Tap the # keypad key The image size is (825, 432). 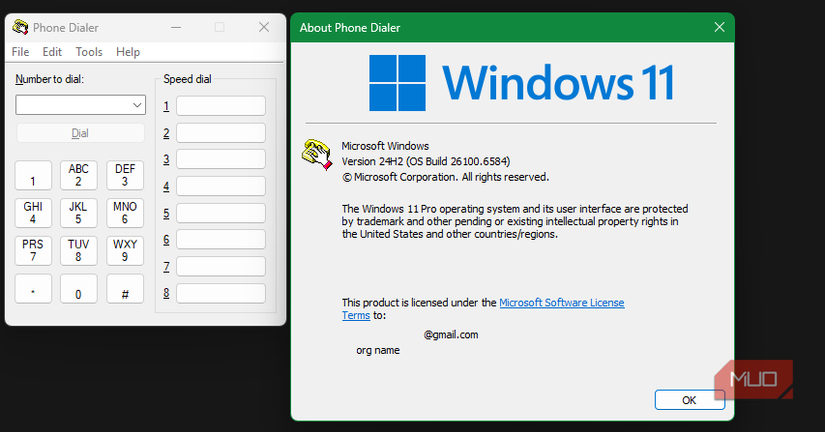click(x=125, y=288)
